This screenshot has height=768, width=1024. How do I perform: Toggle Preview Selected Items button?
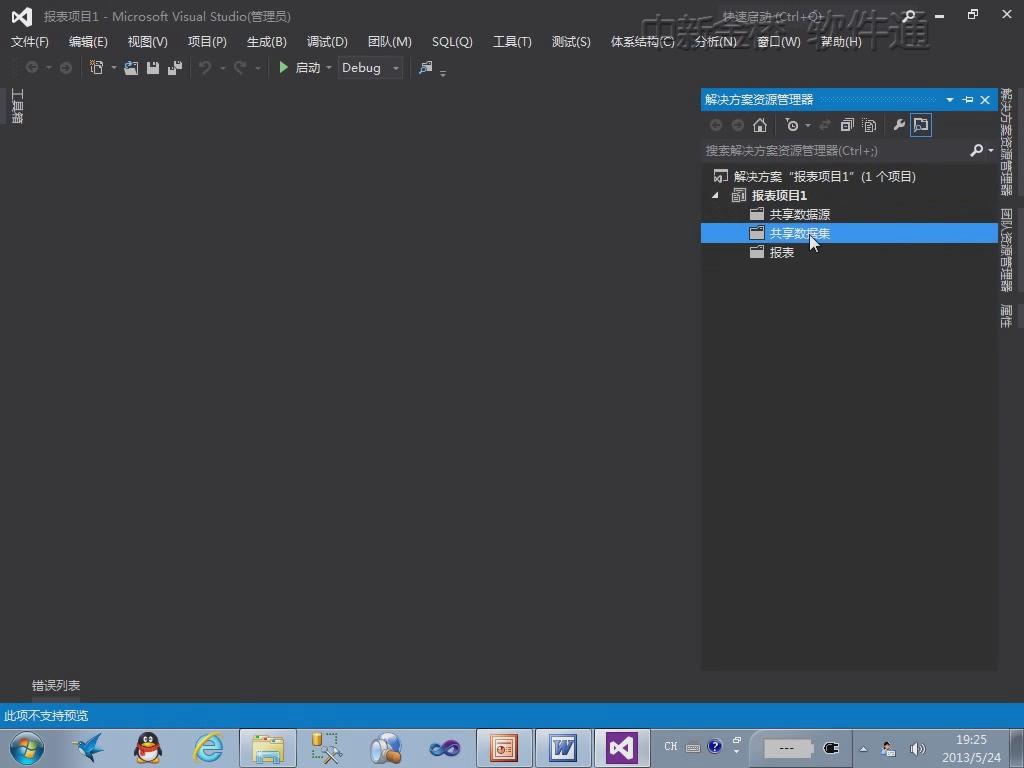pos(921,125)
